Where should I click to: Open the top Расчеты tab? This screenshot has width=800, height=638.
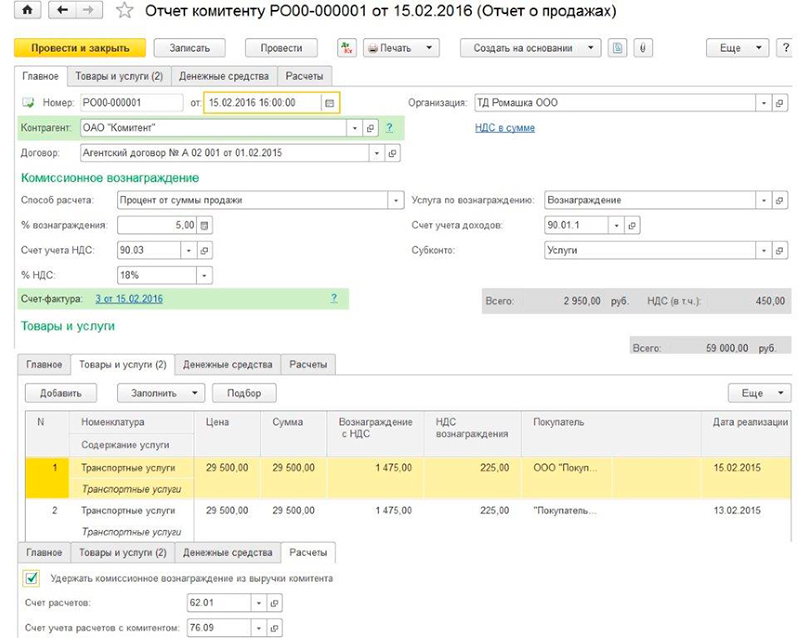click(304, 76)
